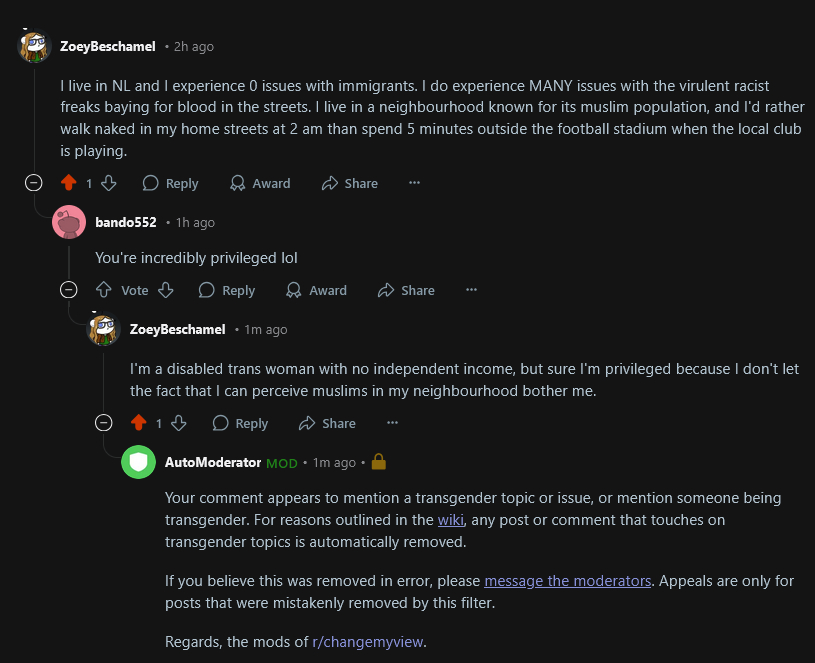The height and width of the screenshot is (663, 815).
Task: Collapse bando552's comment thread
Action: (68, 290)
